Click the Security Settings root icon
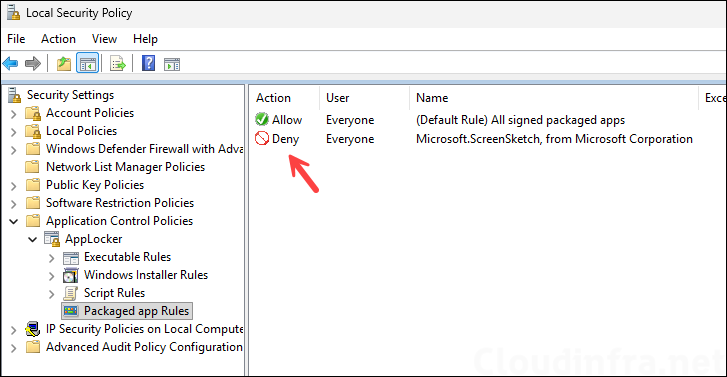727x377 pixels. pos(14,95)
